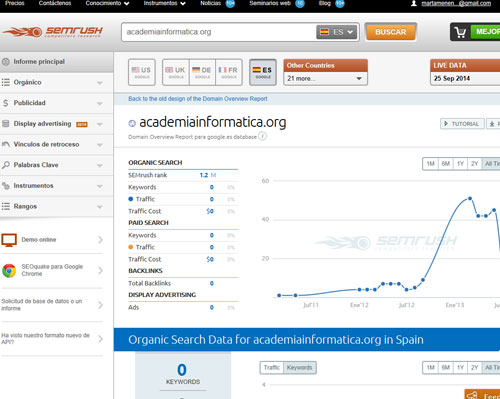Viewport: 500px width, 399px height.
Task: Select the US Google database flag
Action: [x=142, y=72]
